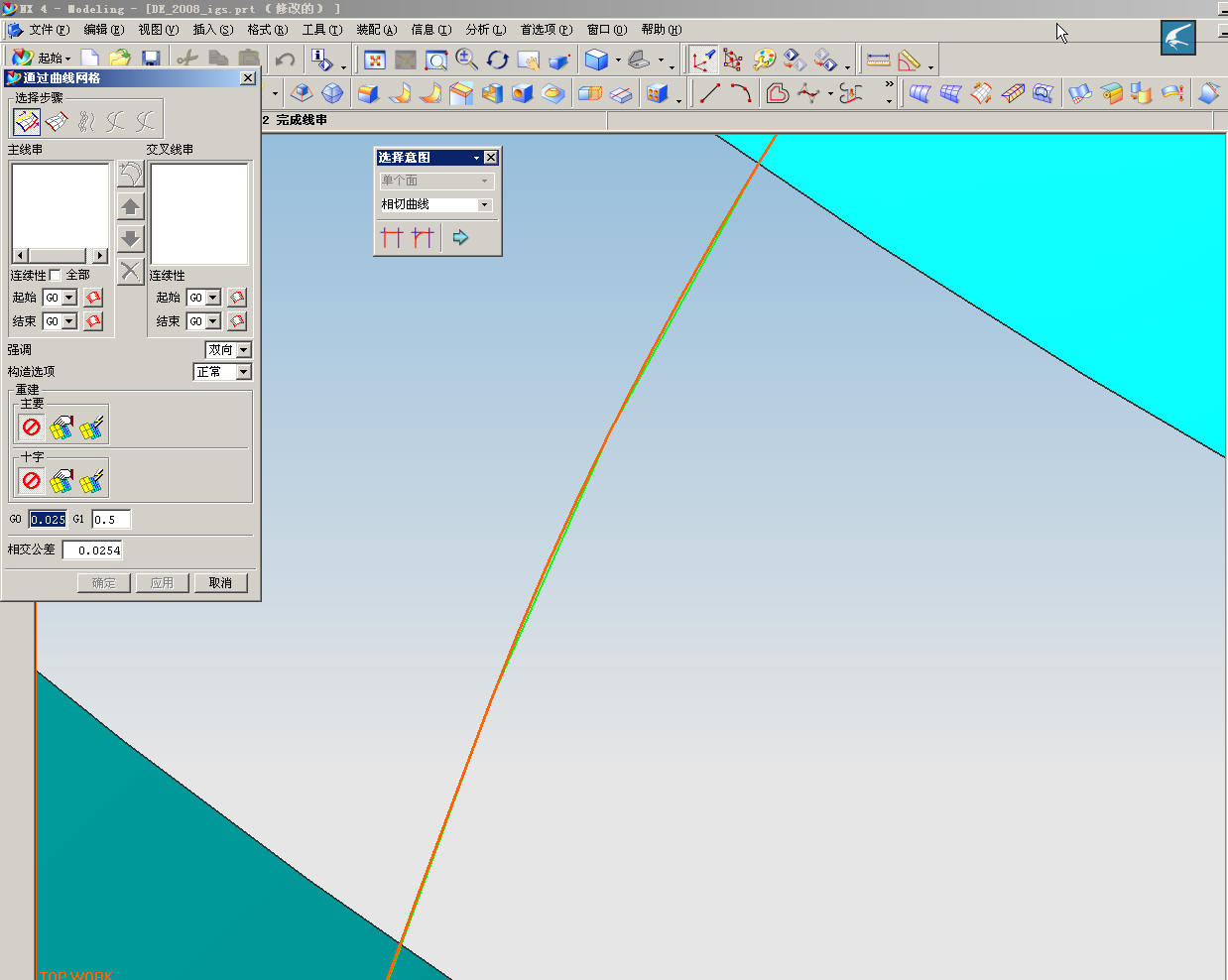Close the 选择意图 toolbar
The image size is (1228, 980).
[491, 158]
